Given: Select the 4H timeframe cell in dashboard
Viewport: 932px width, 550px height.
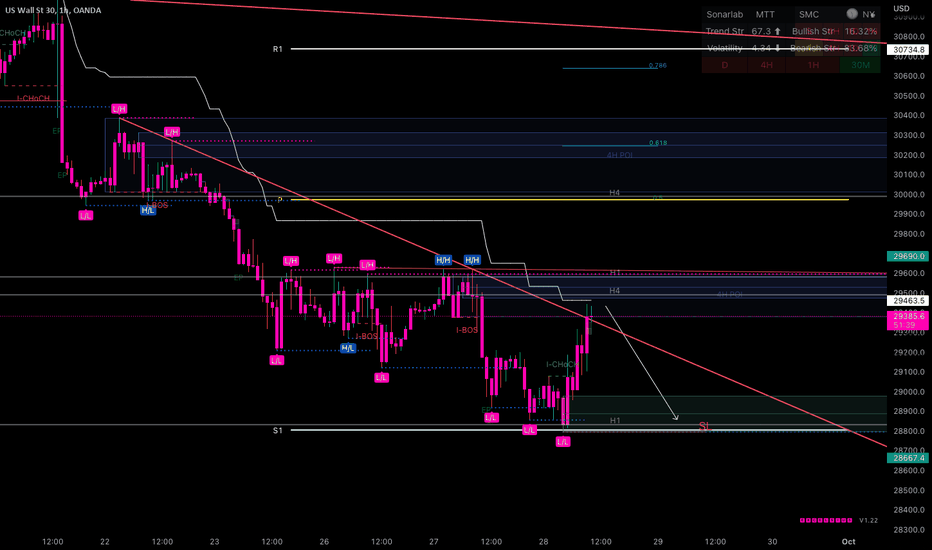Looking at the screenshot, I should tap(767, 65).
